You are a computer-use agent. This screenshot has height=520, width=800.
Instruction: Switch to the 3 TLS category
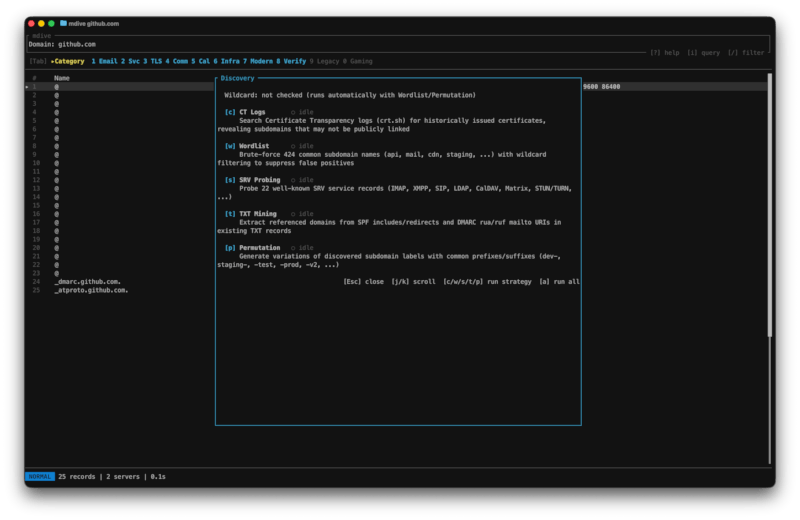pos(153,61)
